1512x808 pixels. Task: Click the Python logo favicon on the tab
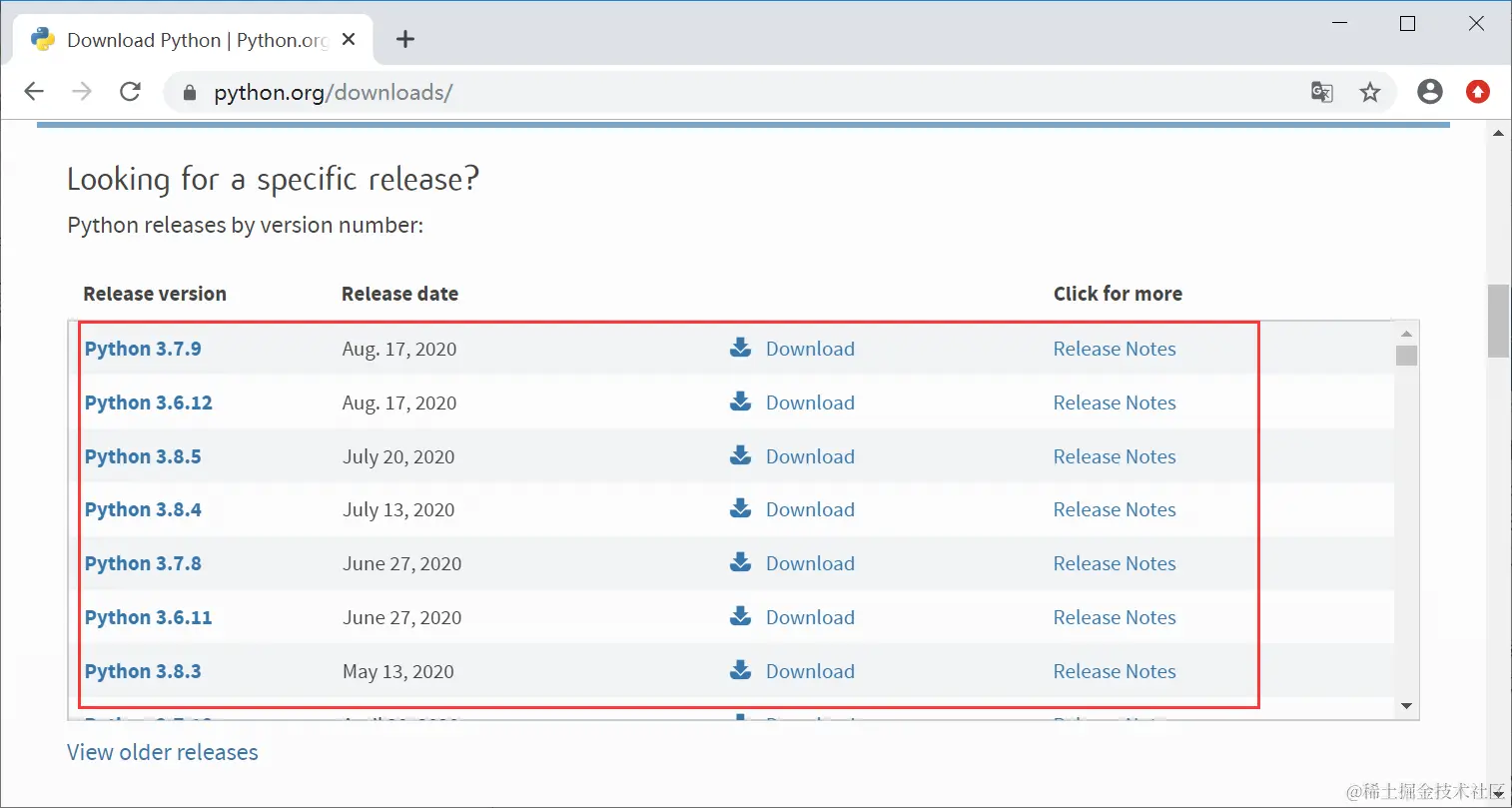[43, 39]
